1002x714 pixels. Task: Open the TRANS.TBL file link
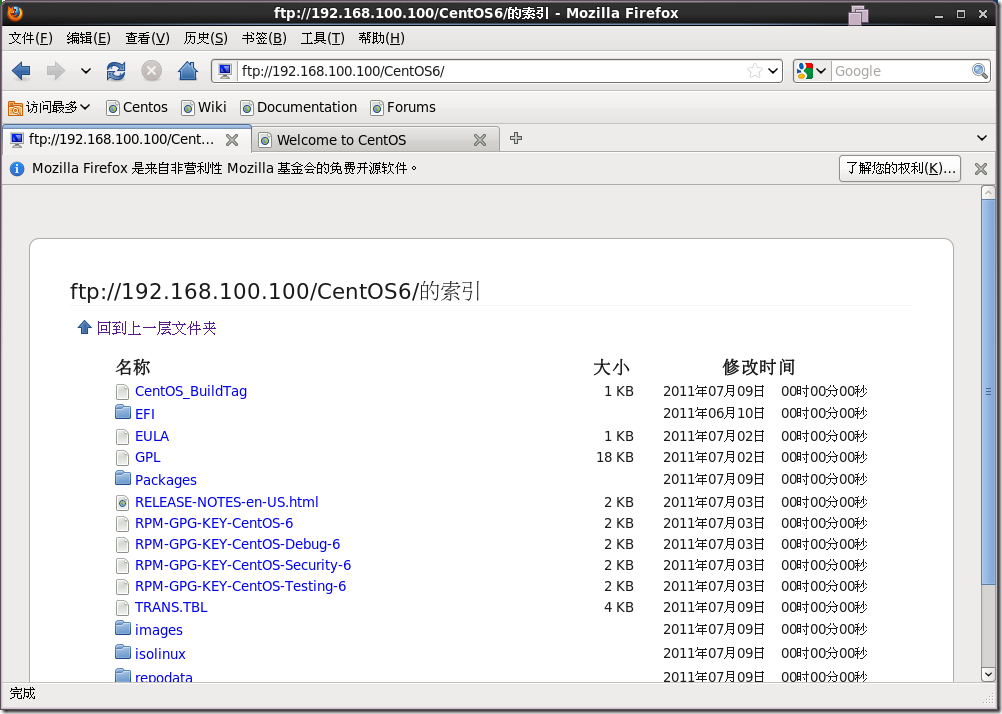tap(171, 608)
